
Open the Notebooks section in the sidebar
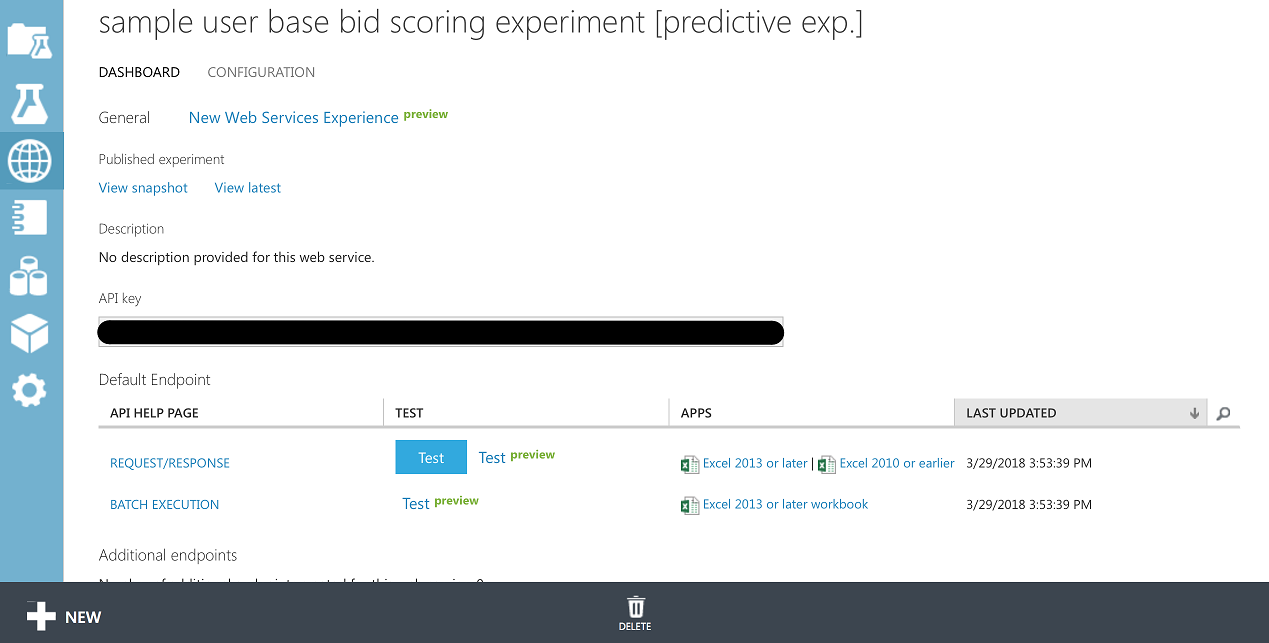(31, 217)
